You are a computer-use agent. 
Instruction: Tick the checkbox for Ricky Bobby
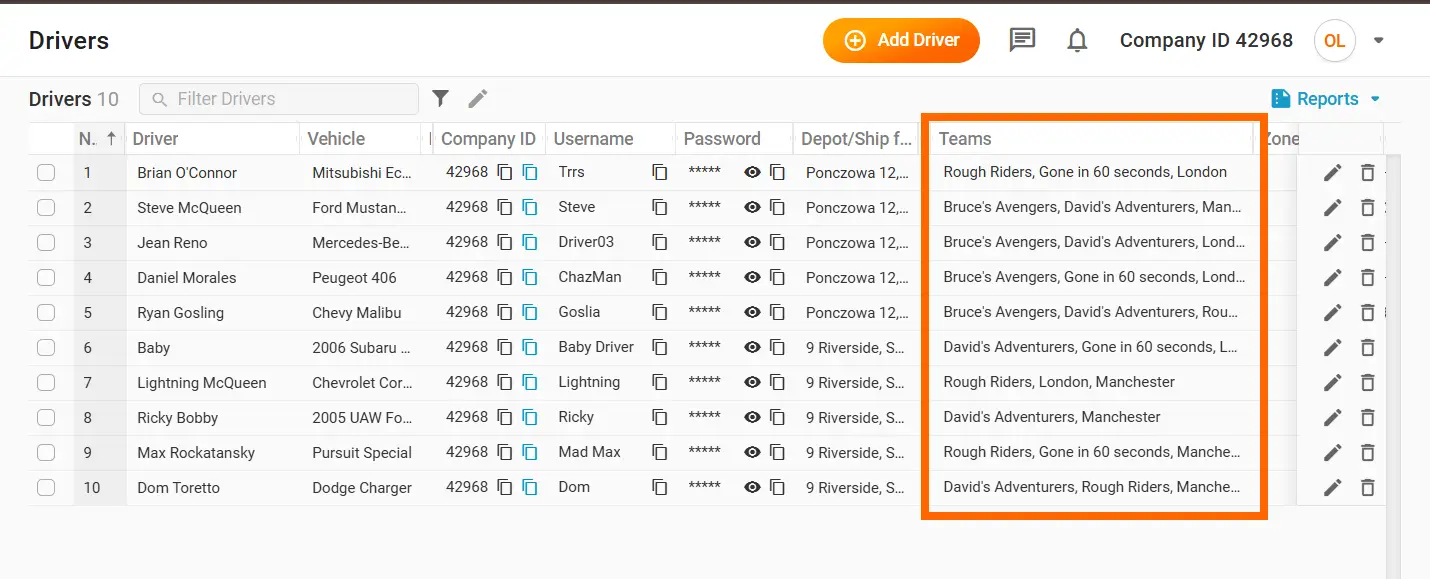pos(46,418)
